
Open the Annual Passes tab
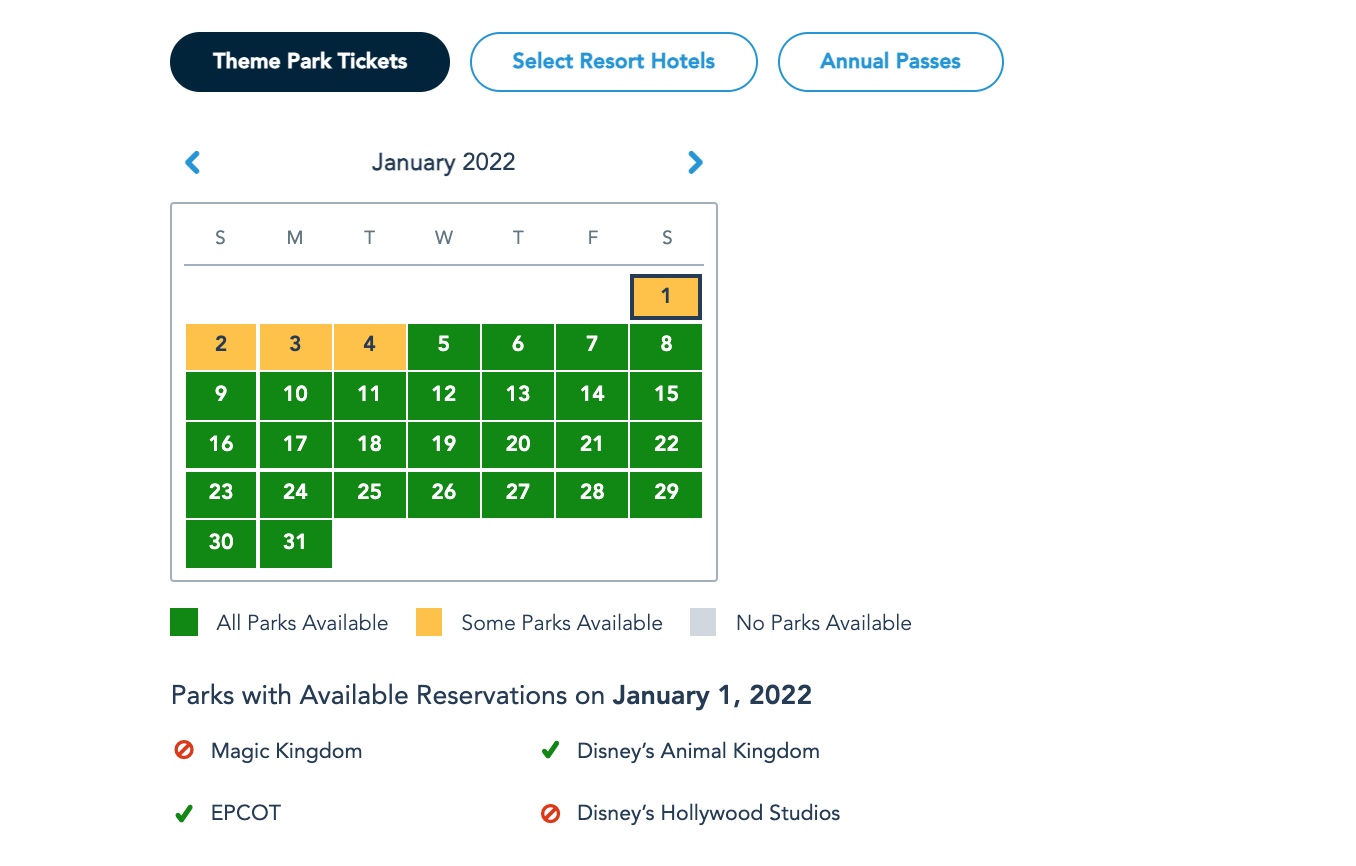[890, 62]
